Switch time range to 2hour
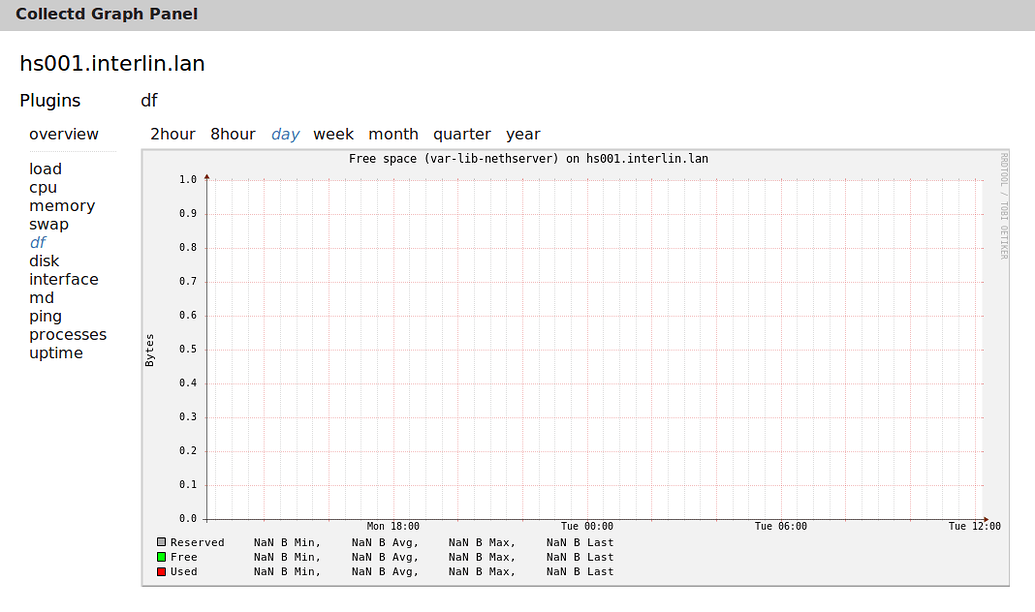This screenshot has width=1035, height=612. pos(173,134)
